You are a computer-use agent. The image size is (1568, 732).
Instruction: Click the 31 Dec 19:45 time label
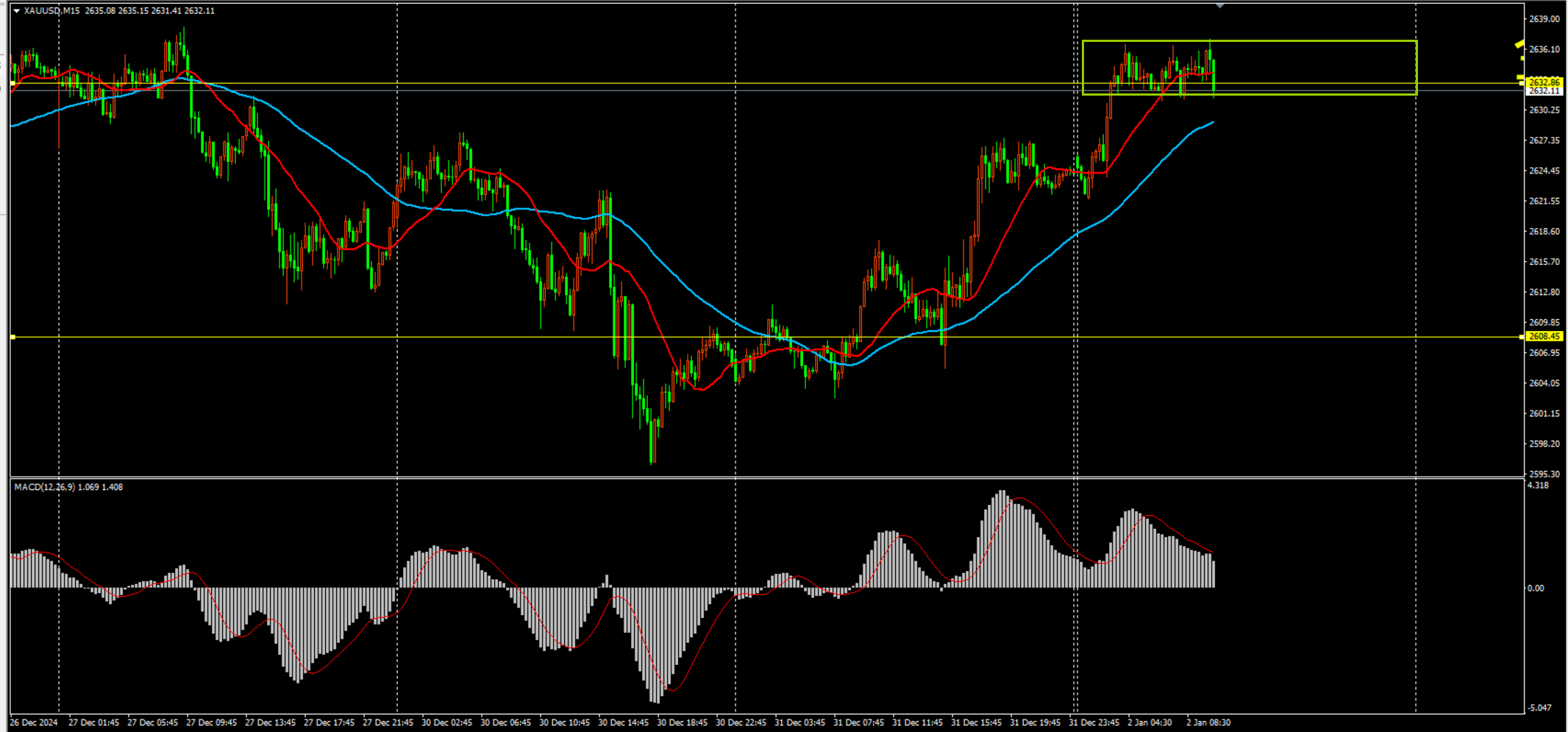coord(1035,722)
